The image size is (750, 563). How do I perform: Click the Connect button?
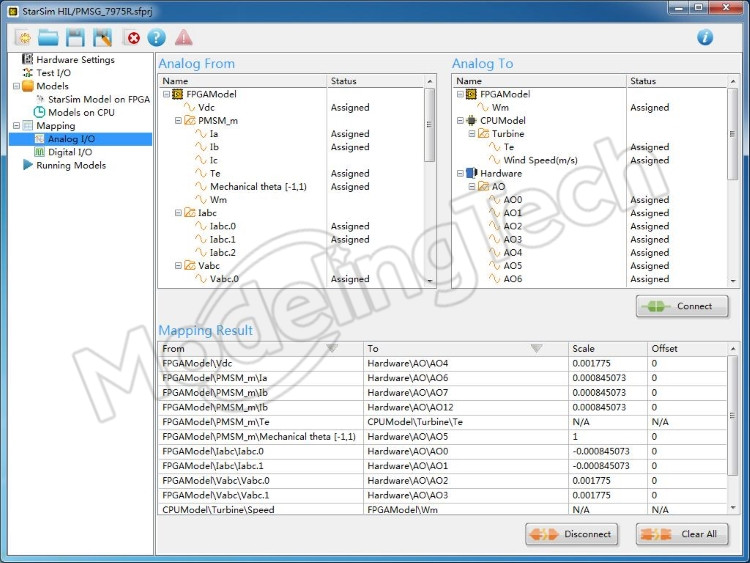click(x=682, y=306)
